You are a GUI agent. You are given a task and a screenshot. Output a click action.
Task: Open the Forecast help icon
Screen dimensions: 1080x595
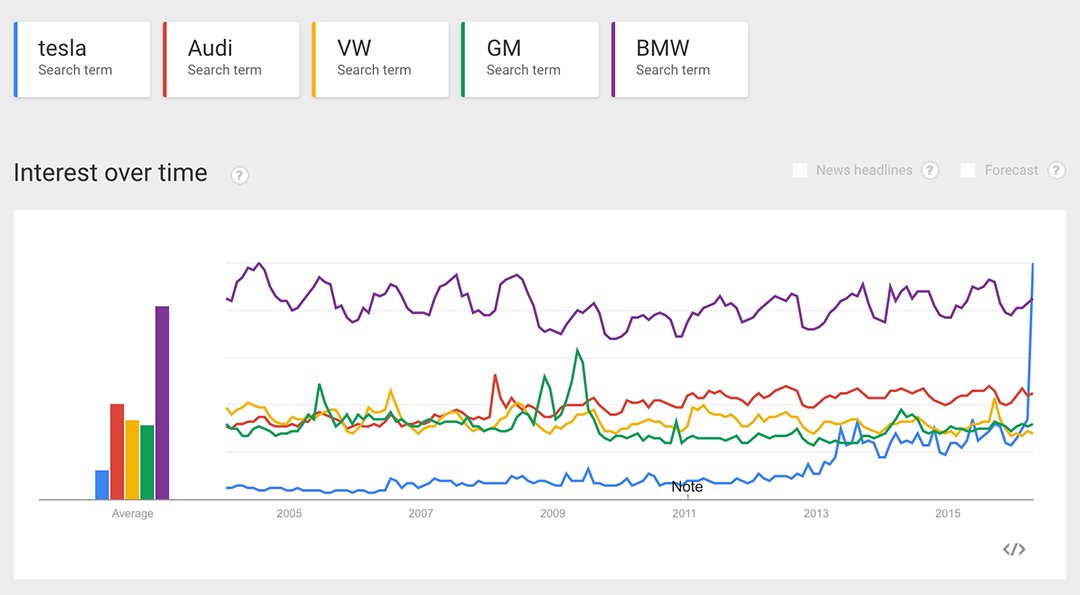(x=1056, y=170)
